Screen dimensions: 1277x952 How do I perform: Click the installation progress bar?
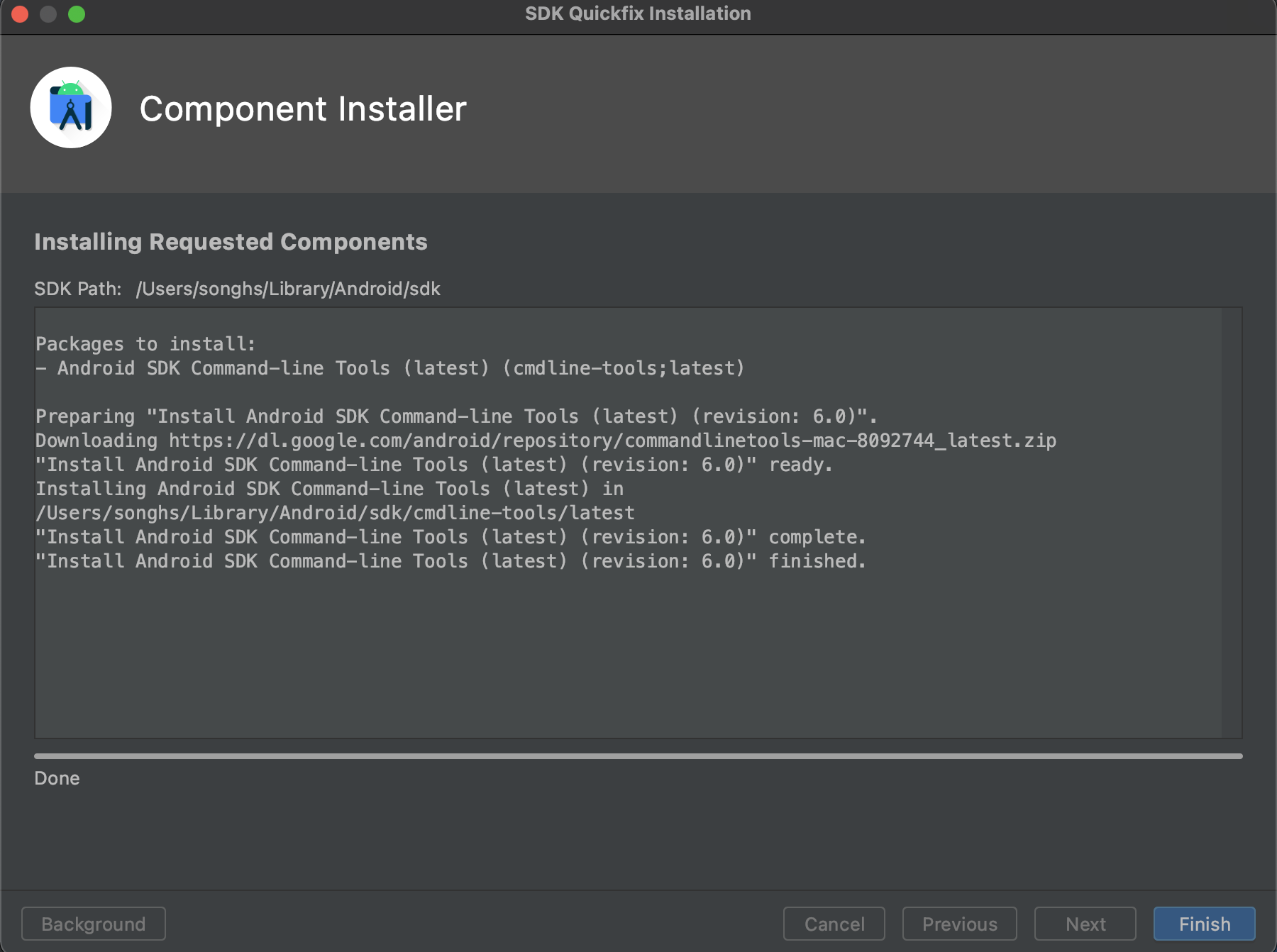coord(638,756)
